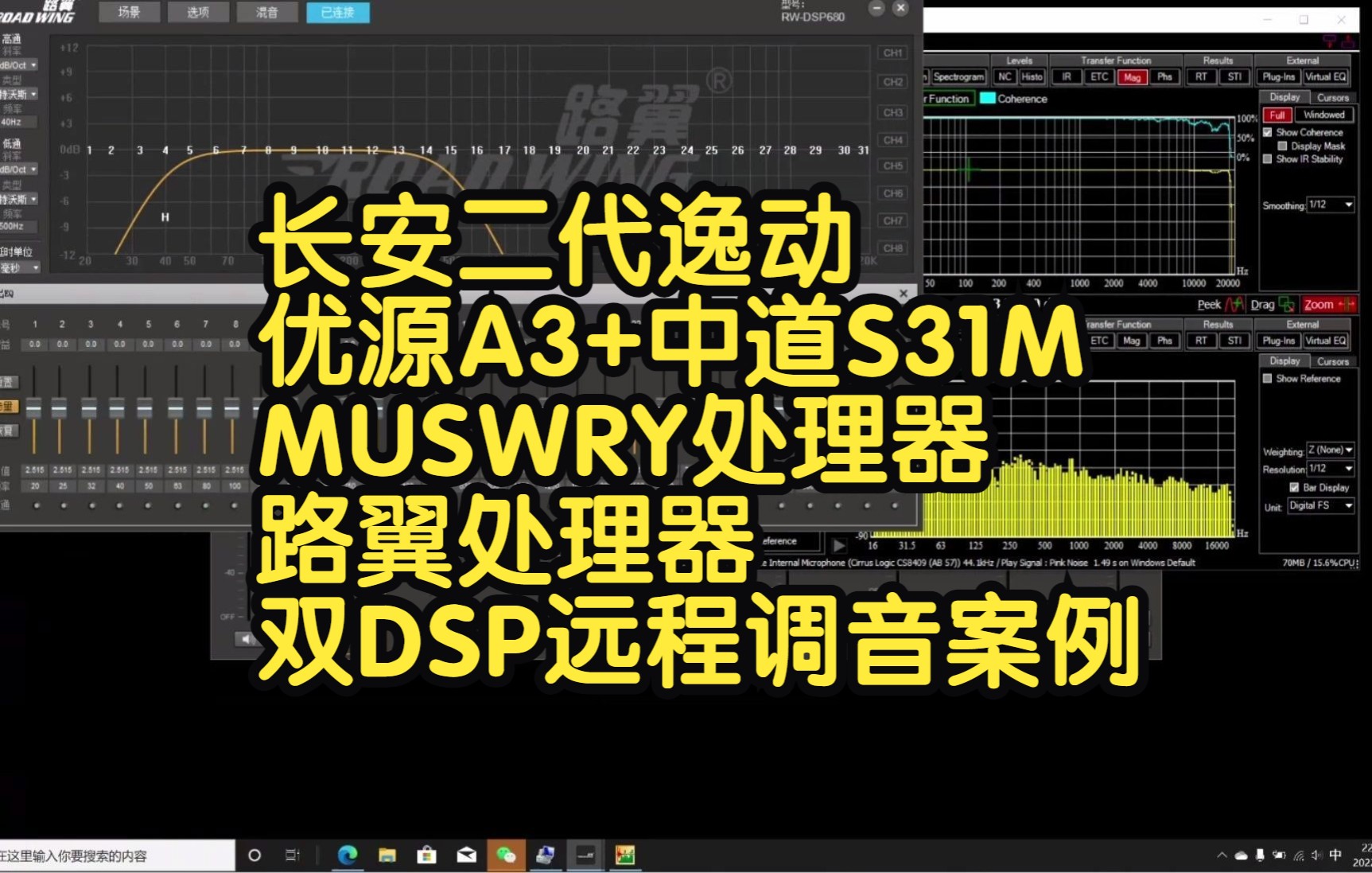Open File Explorer from the taskbar
Image resolution: width=1372 pixels, height=873 pixels.
click(x=387, y=855)
